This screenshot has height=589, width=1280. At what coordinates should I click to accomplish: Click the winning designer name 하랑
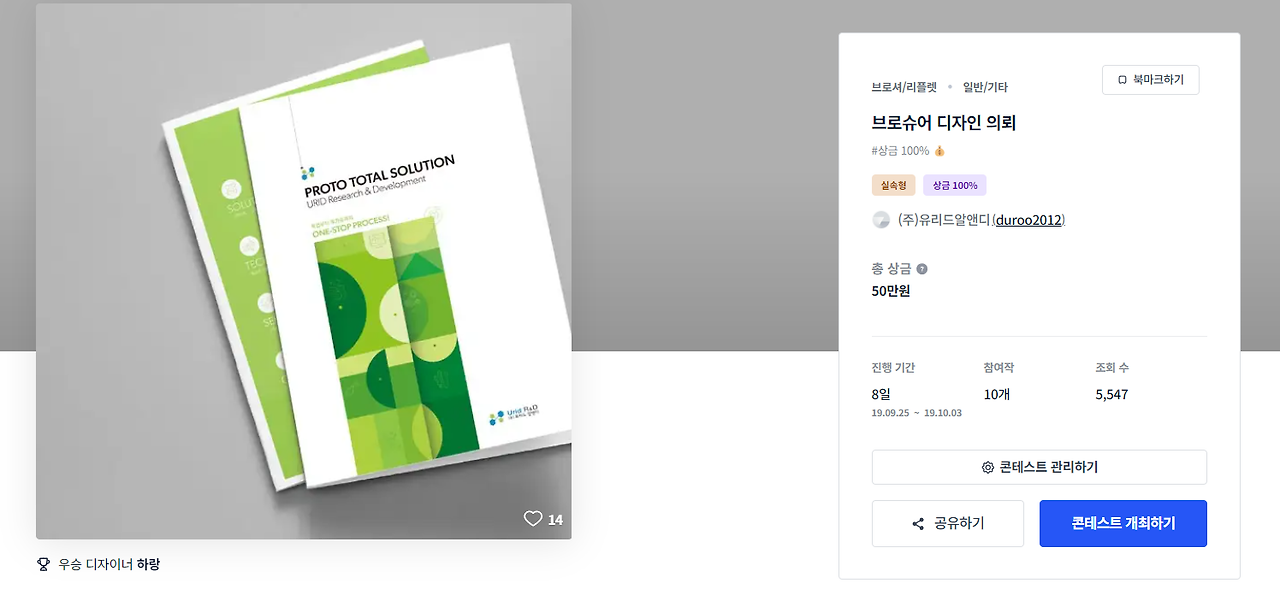coord(149,564)
